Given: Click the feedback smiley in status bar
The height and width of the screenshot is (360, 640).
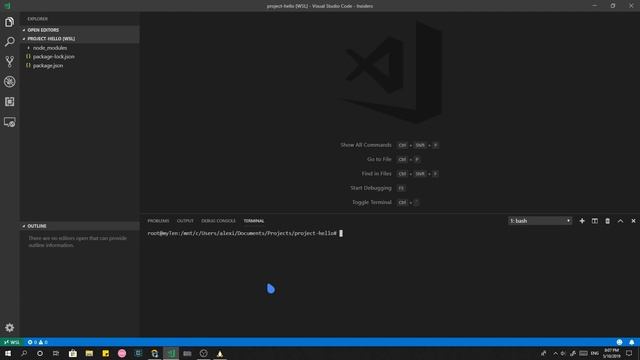Looking at the screenshot, I should (x=619, y=342).
